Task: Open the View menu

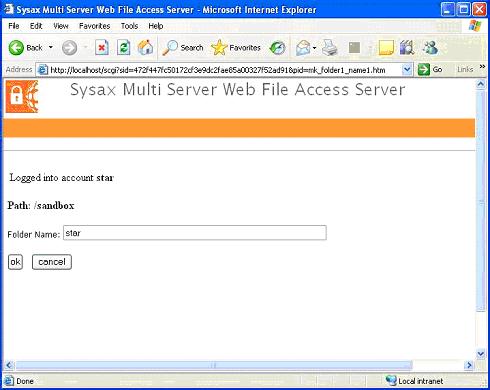Action: (61, 26)
